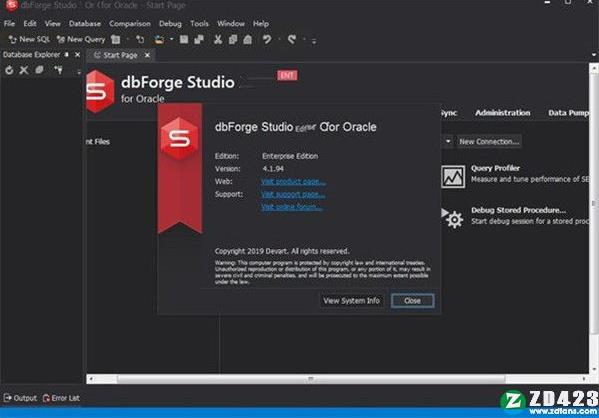Click the New SQL toolbar button
This screenshot has width=599, height=418.
pyautogui.click(x=29, y=39)
